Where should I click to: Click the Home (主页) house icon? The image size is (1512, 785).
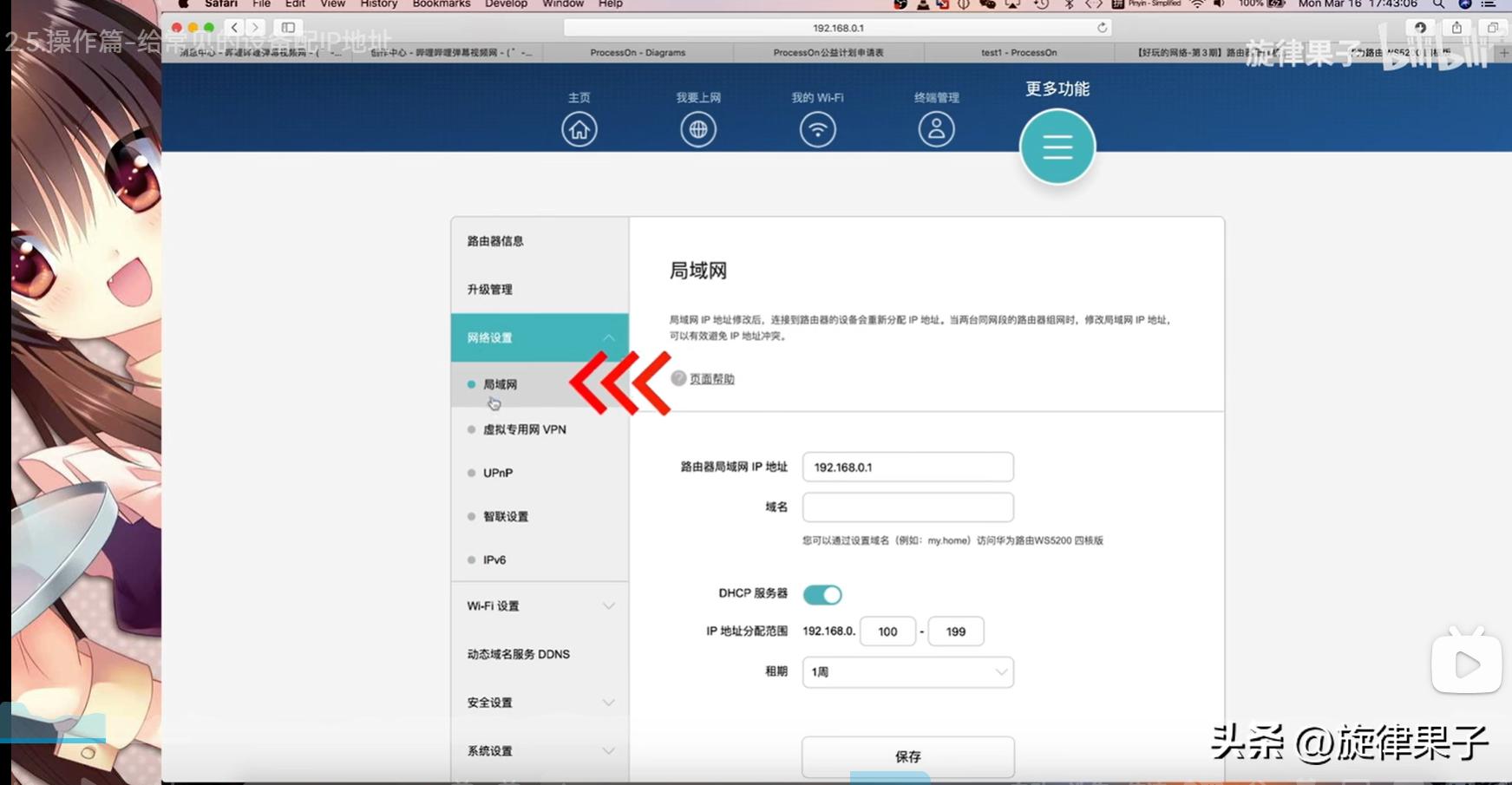pyautogui.click(x=579, y=129)
